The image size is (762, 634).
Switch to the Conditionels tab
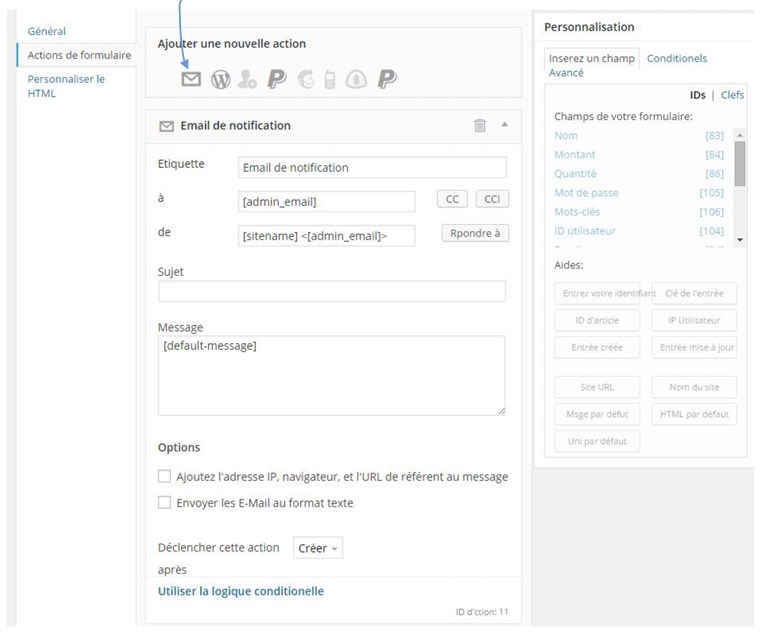coord(676,58)
